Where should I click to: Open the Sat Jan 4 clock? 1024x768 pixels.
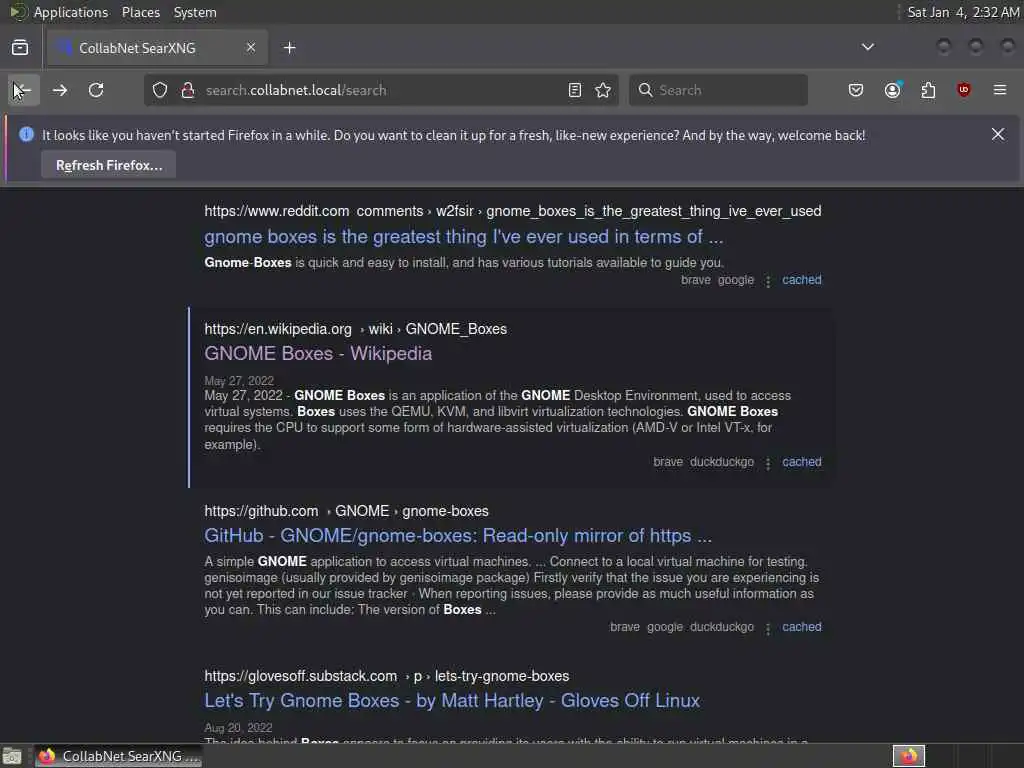tap(963, 12)
